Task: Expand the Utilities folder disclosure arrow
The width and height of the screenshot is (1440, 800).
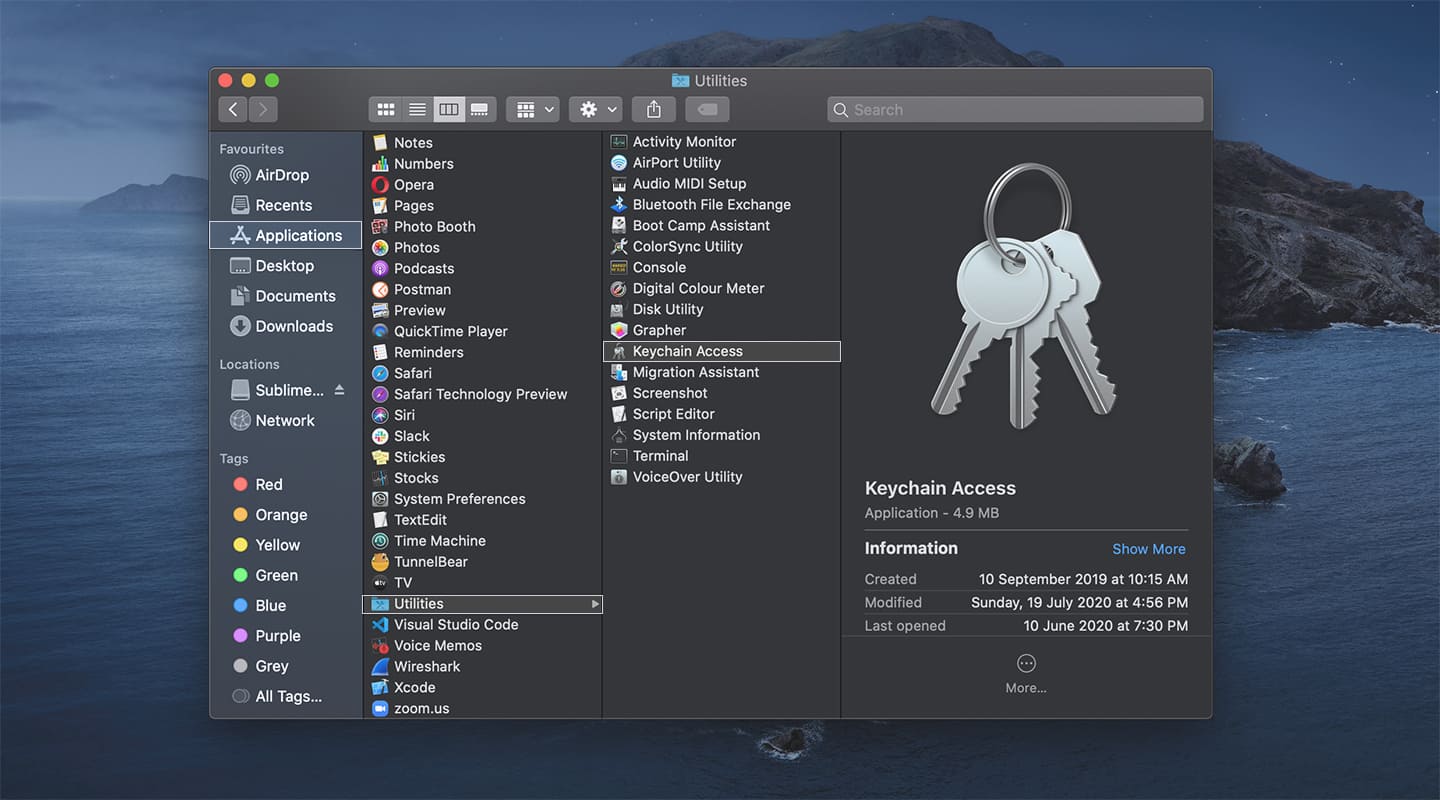Action: [594, 603]
